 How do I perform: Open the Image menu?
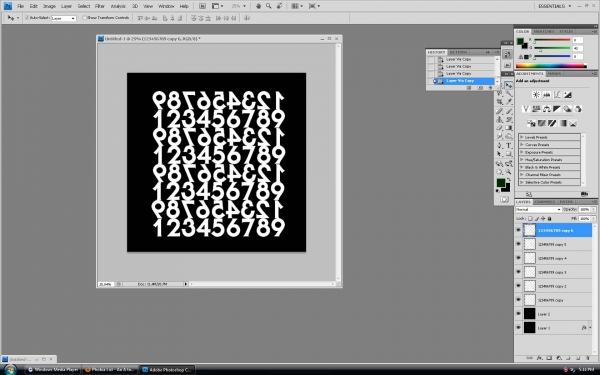pyautogui.click(x=49, y=6)
